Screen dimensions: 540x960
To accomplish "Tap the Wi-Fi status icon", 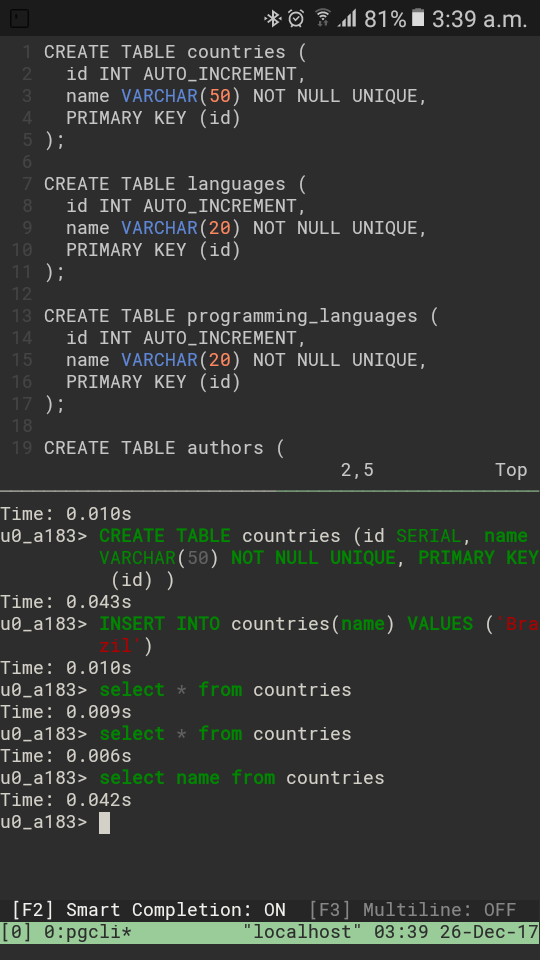I will click(323, 19).
